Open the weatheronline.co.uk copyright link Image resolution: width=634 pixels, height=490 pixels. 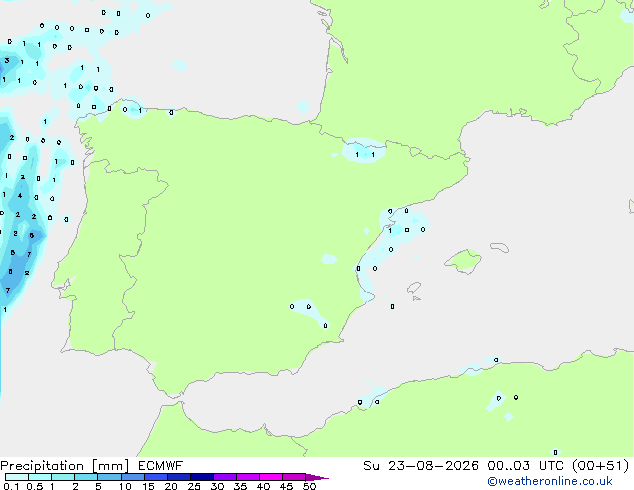coord(550,481)
